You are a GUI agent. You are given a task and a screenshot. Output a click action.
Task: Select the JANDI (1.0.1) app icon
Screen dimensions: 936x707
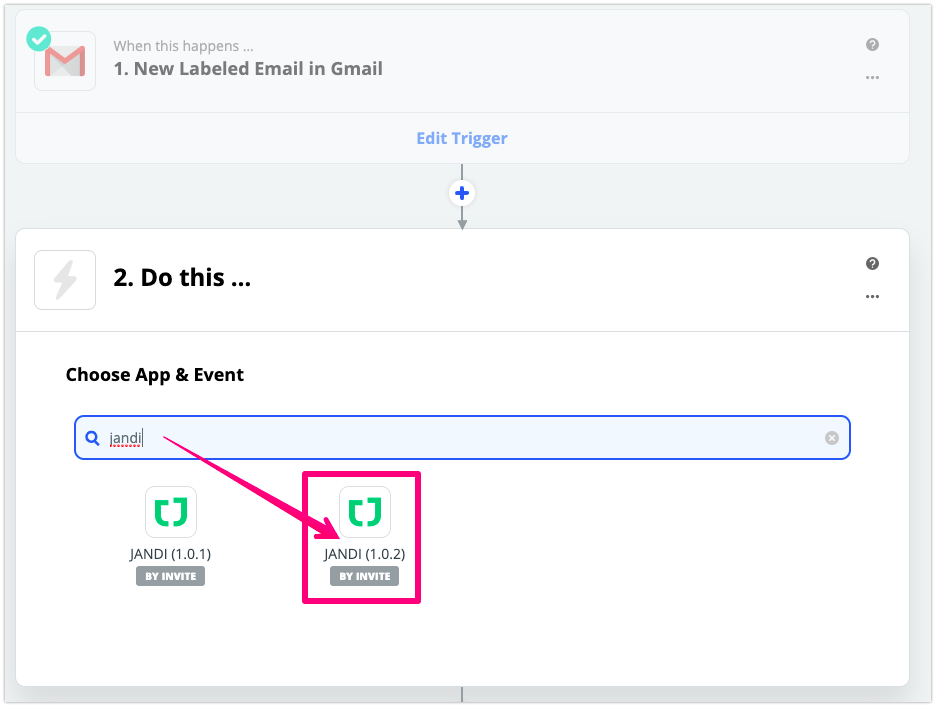tap(171, 512)
